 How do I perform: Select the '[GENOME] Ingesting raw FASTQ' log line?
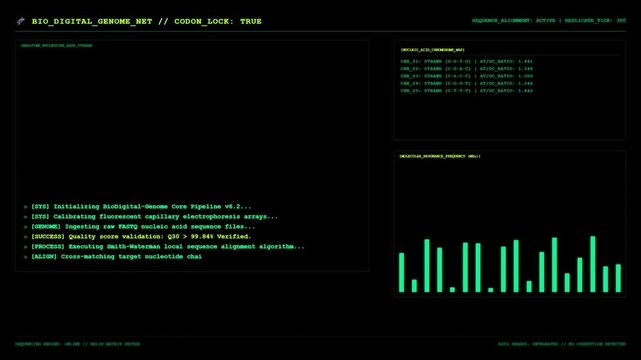click(x=143, y=227)
